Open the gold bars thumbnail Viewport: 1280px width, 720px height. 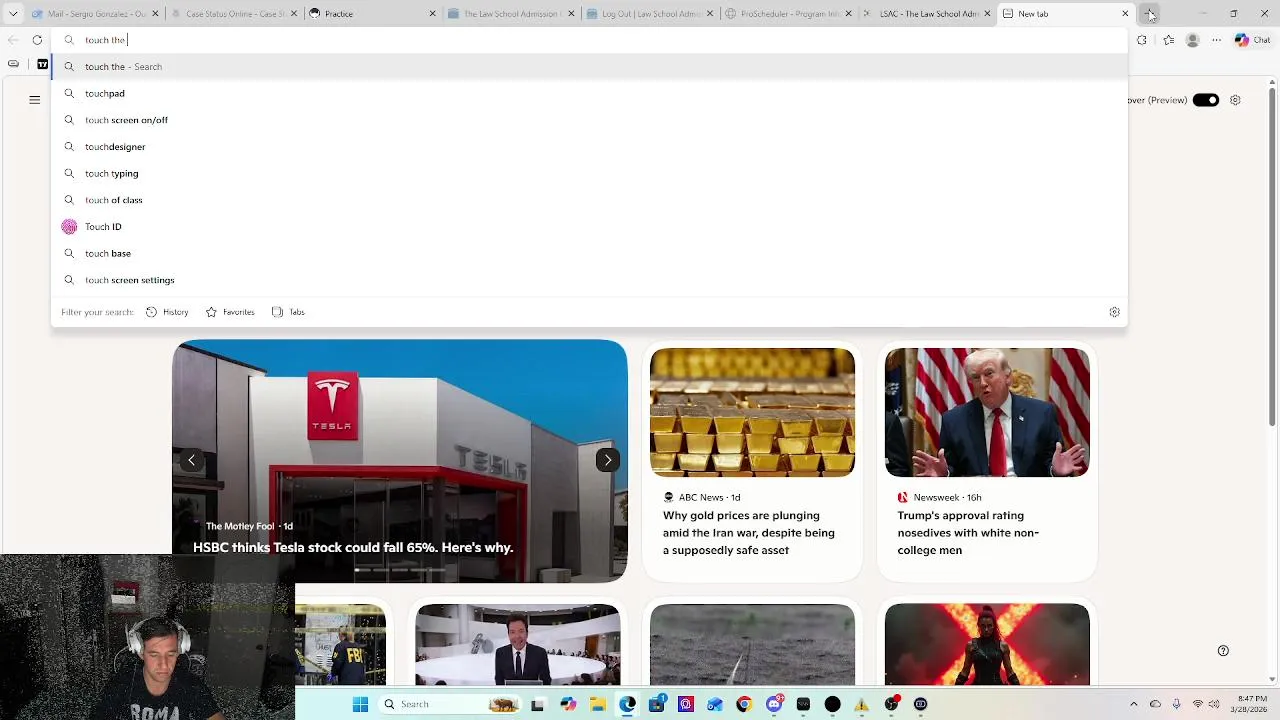752,412
